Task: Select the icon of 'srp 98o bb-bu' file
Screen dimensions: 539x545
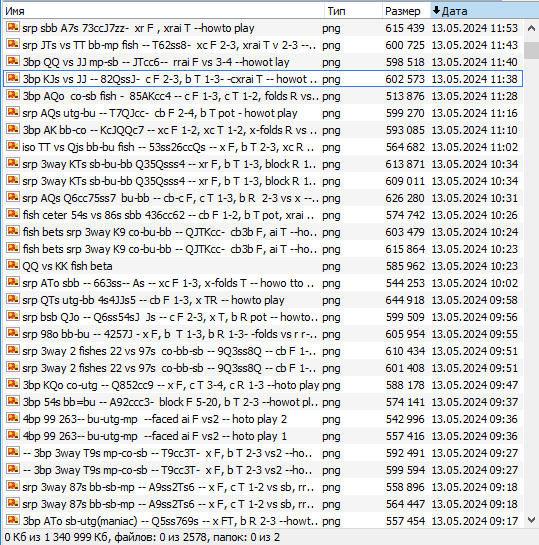Action: 13,334
